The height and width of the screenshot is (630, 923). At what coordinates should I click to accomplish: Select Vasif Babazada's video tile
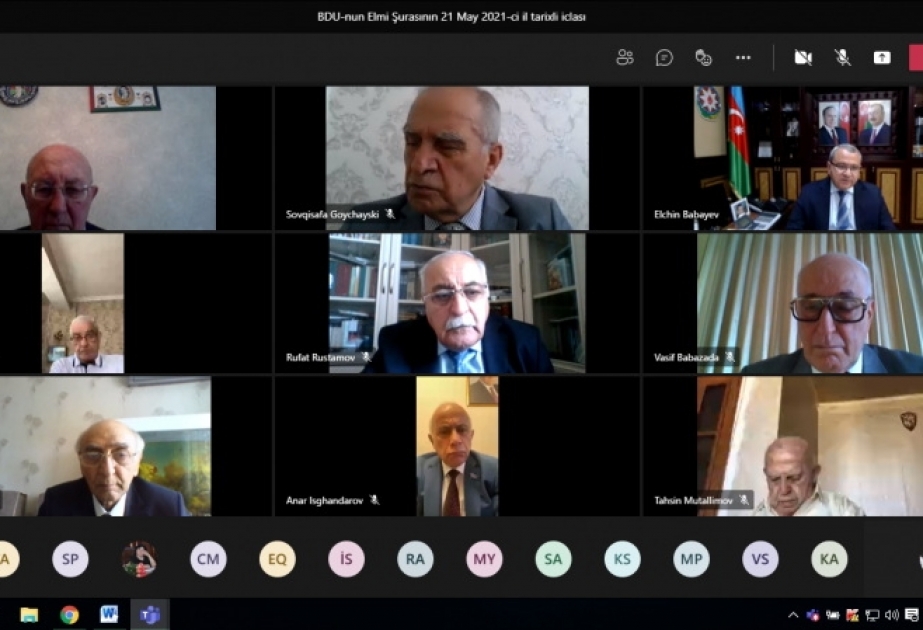pos(783,303)
